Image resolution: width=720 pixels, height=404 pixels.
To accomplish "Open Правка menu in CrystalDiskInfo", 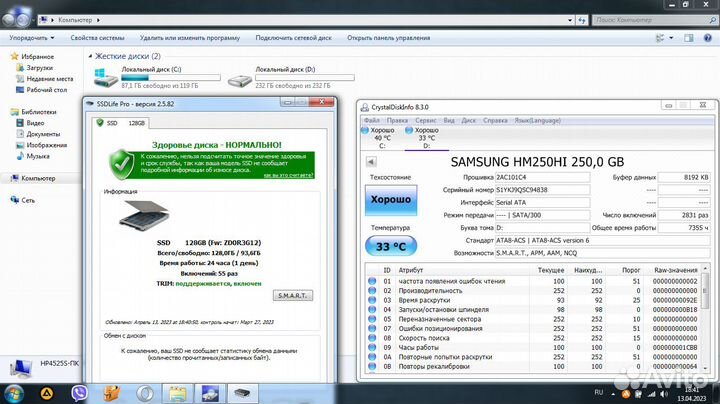I will pos(397,120).
